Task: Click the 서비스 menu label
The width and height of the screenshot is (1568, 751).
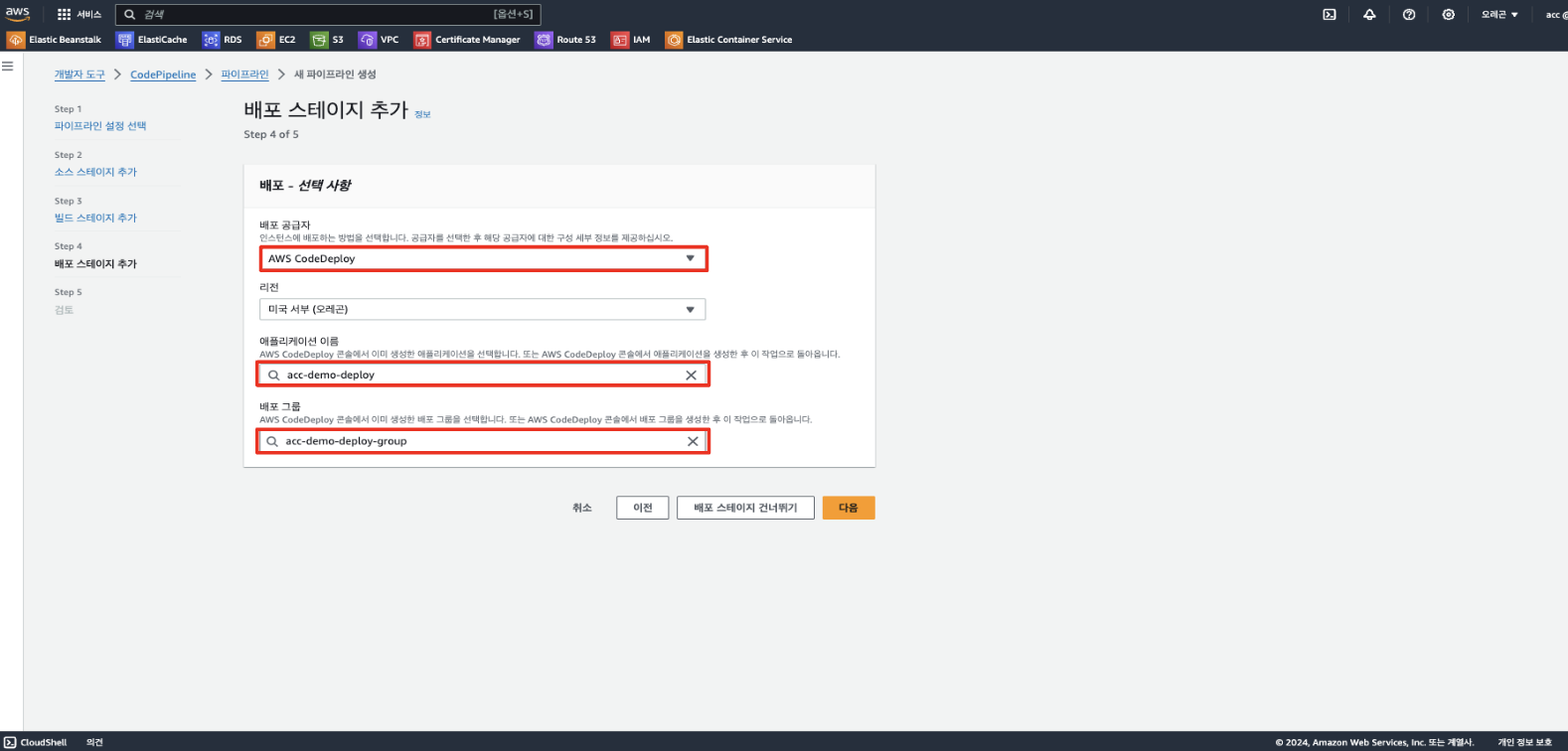Action: point(89,15)
